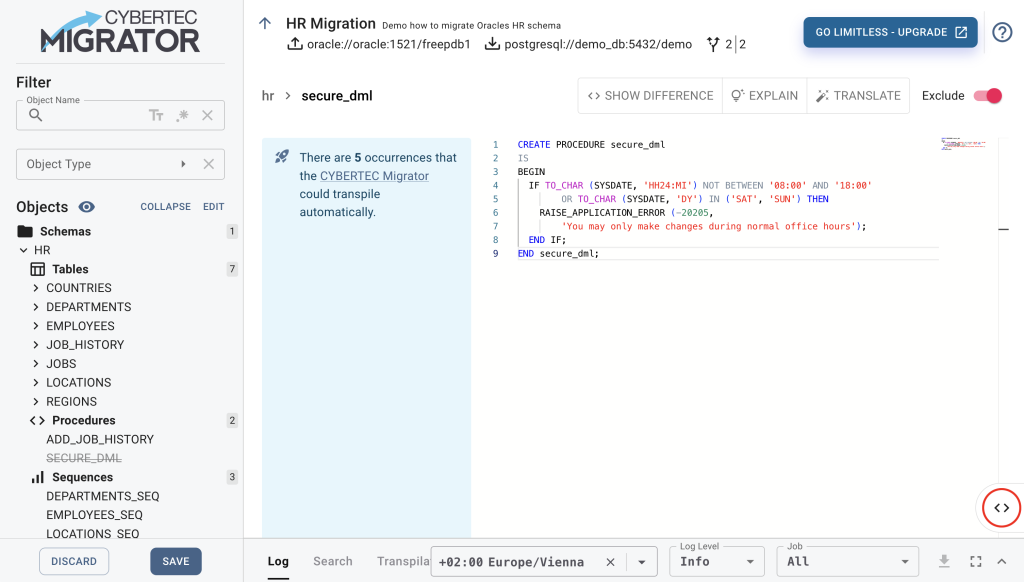This screenshot has height=582, width=1024.
Task: Toggle the Exclude switch
Action: (987, 96)
